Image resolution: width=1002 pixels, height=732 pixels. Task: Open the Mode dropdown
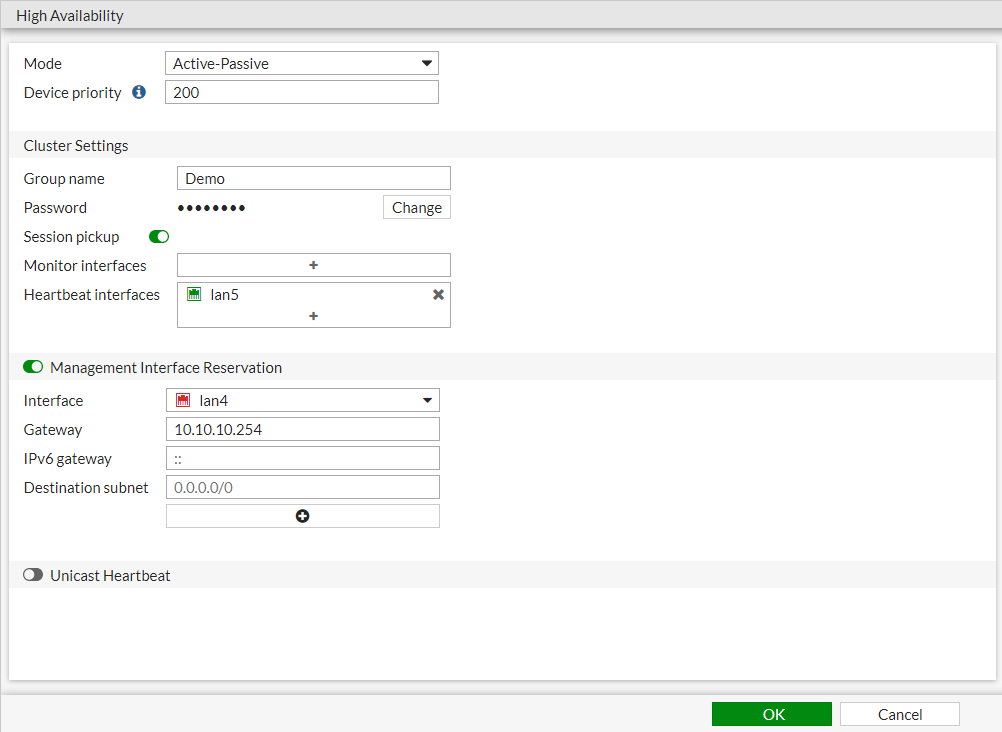pyautogui.click(x=302, y=63)
